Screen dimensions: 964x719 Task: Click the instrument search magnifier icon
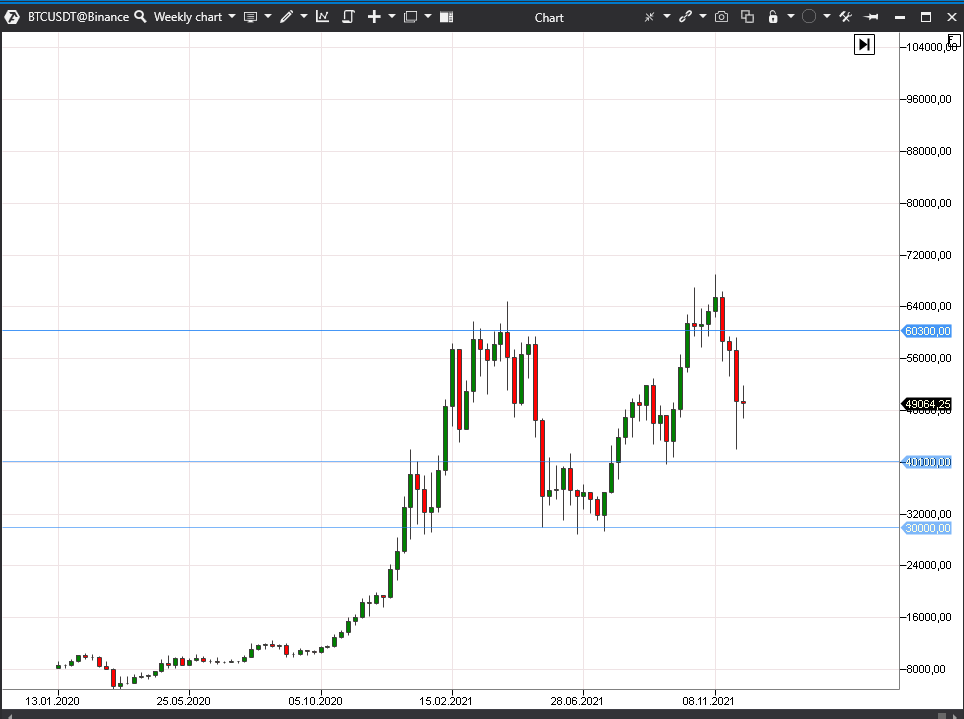tap(140, 17)
